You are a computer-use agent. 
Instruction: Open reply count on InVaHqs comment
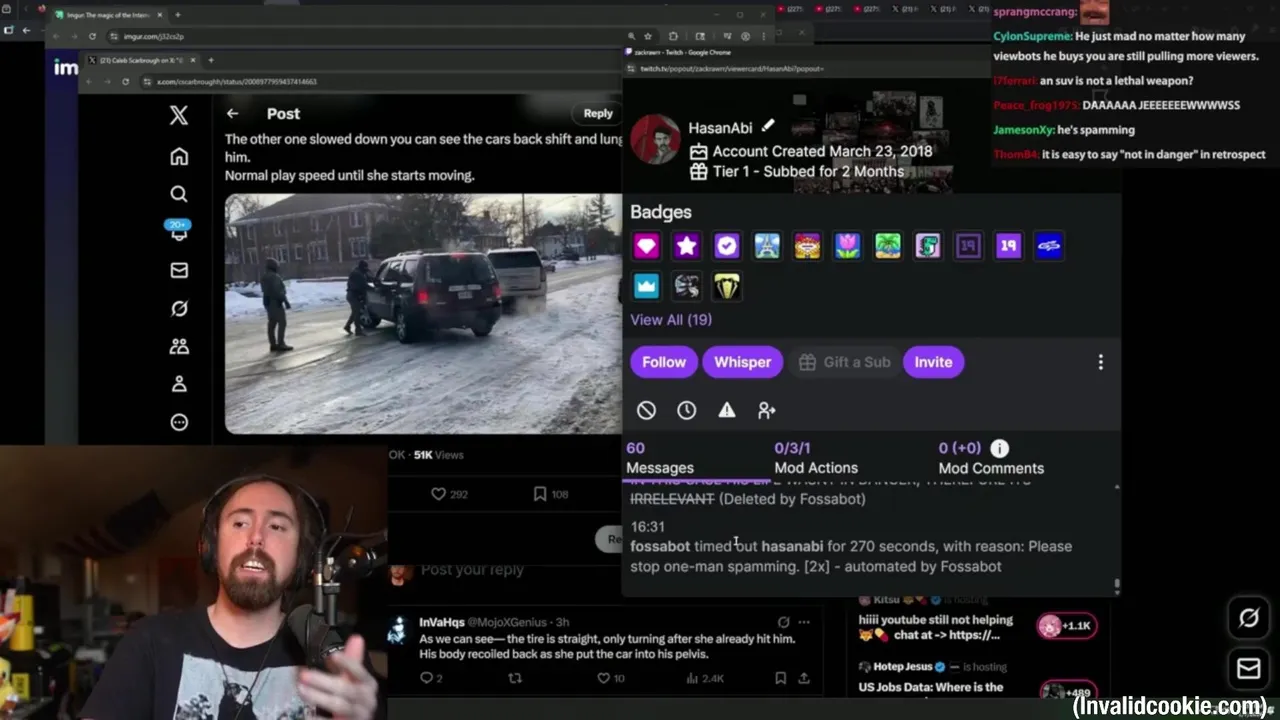[431, 678]
